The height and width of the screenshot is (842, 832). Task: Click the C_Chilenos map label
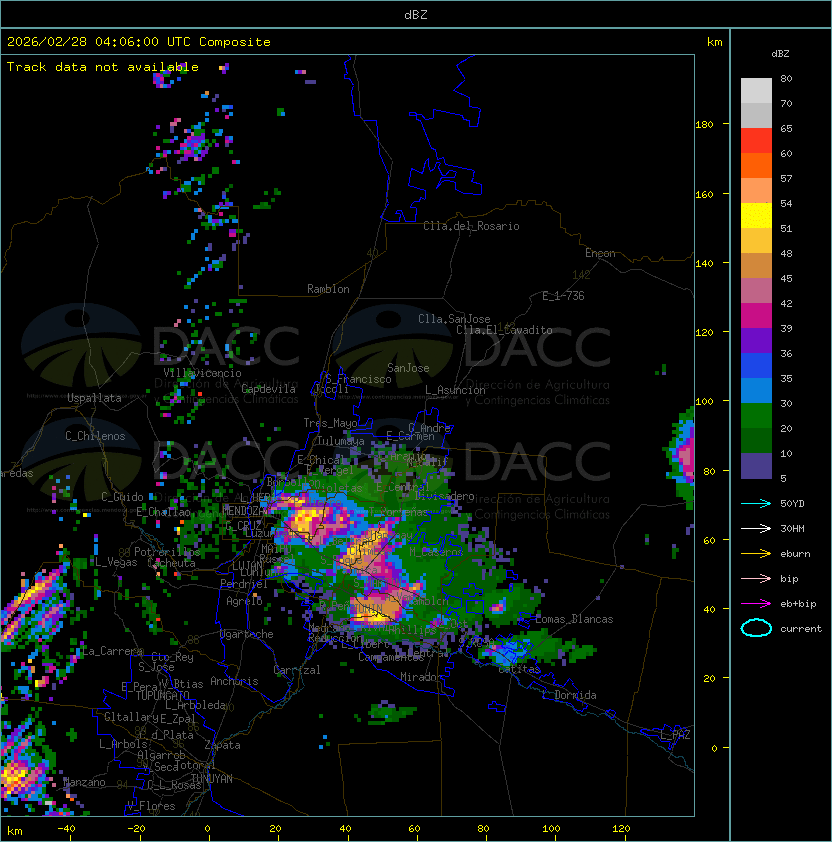(95, 436)
